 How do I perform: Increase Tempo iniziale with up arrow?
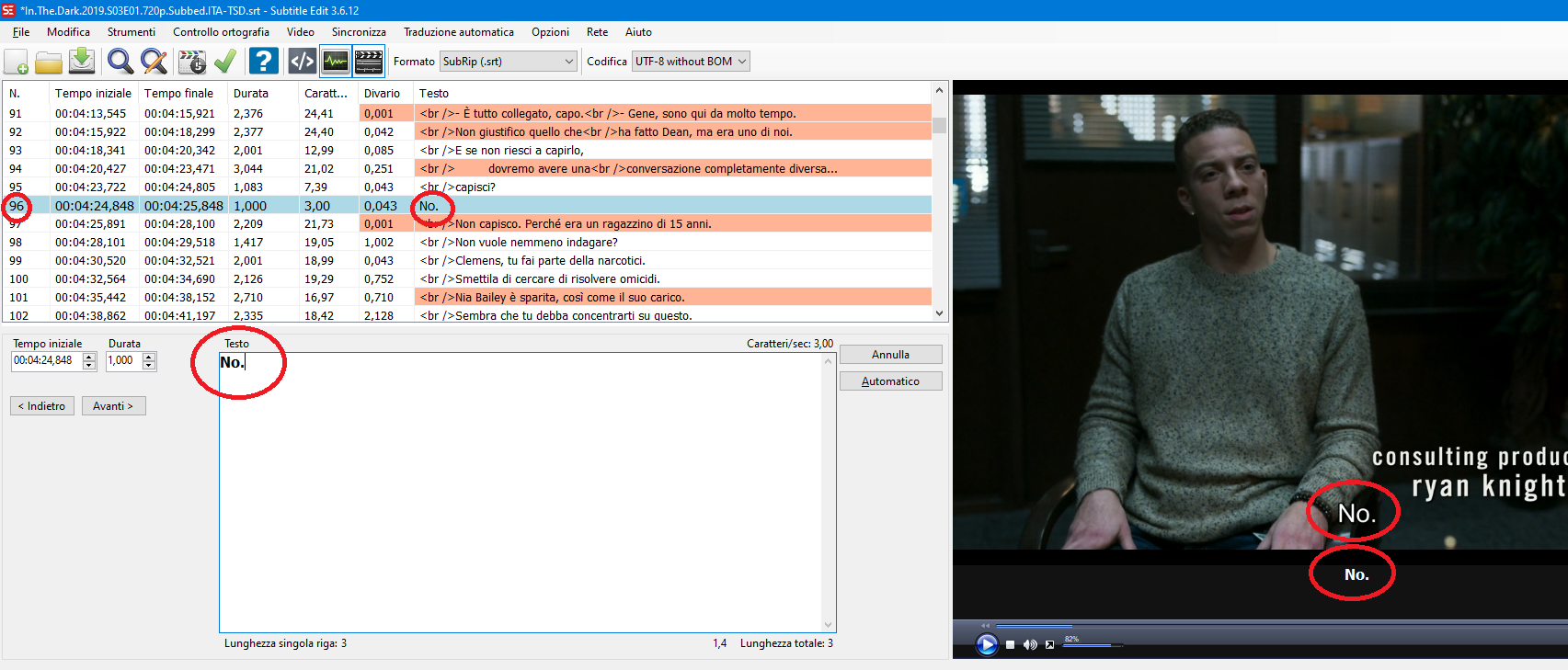[89, 358]
